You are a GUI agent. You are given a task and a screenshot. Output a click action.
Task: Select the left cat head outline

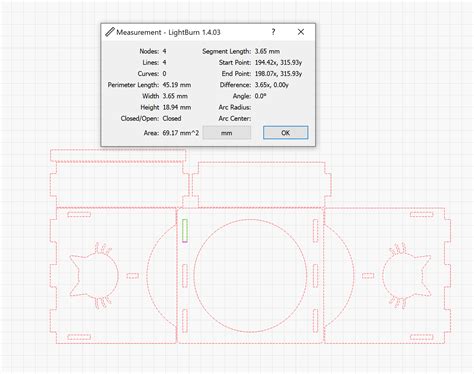(94, 275)
